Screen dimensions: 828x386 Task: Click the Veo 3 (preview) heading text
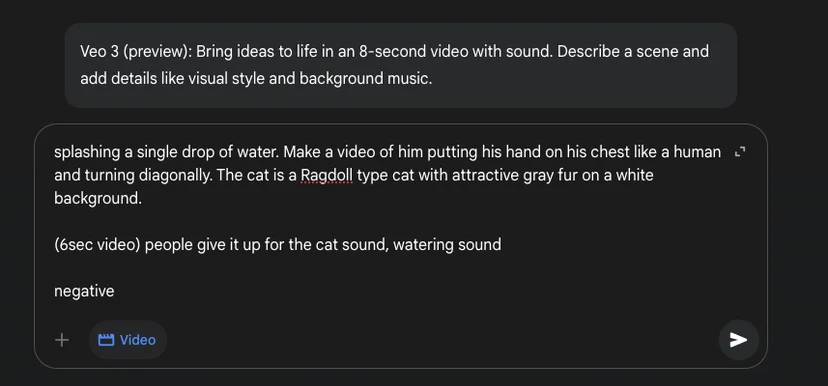pos(137,52)
